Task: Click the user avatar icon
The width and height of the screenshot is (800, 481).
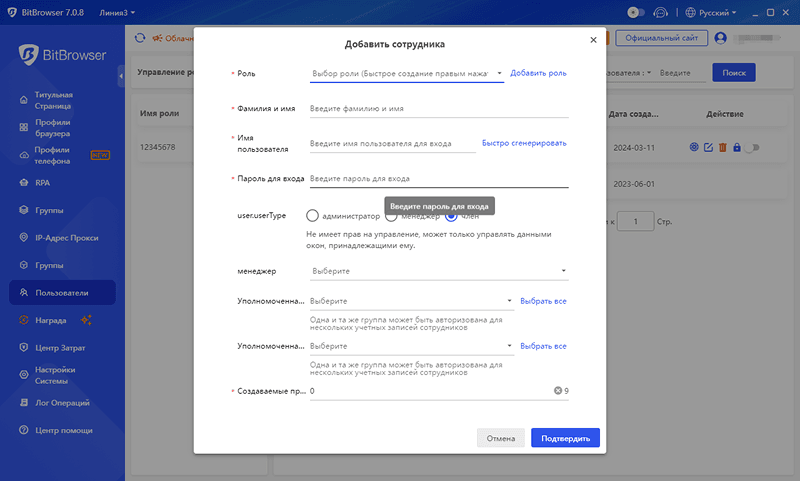Action: pyautogui.click(x=719, y=38)
